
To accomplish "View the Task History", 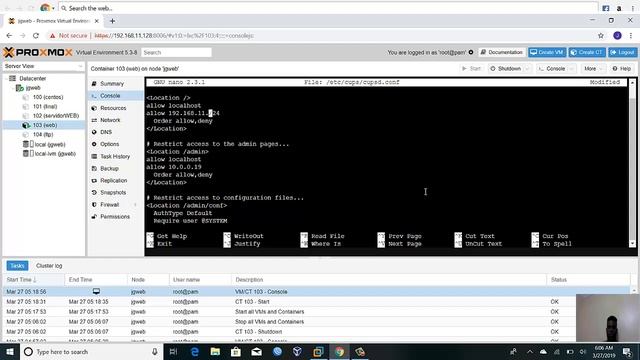I will click(x=115, y=156).
